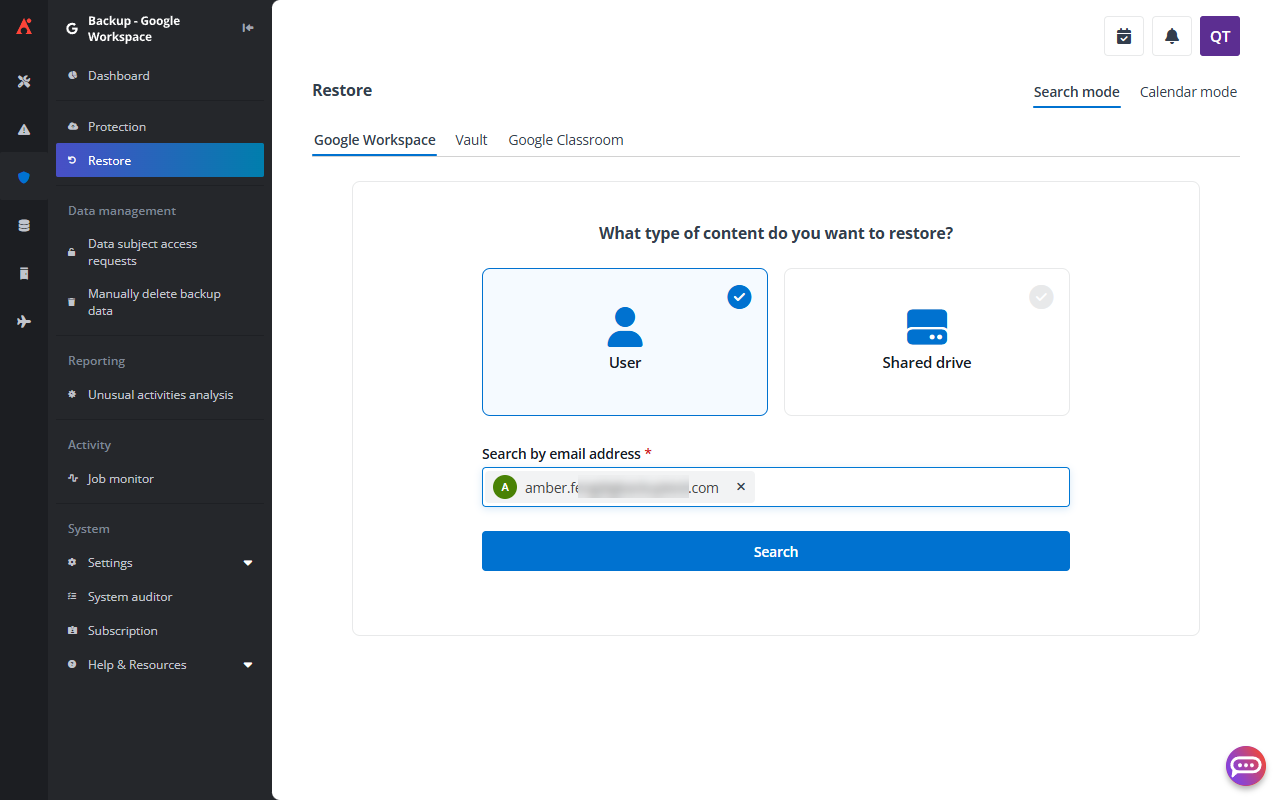
Task: Select the shield icon in left rail
Action: tap(24, 177)
